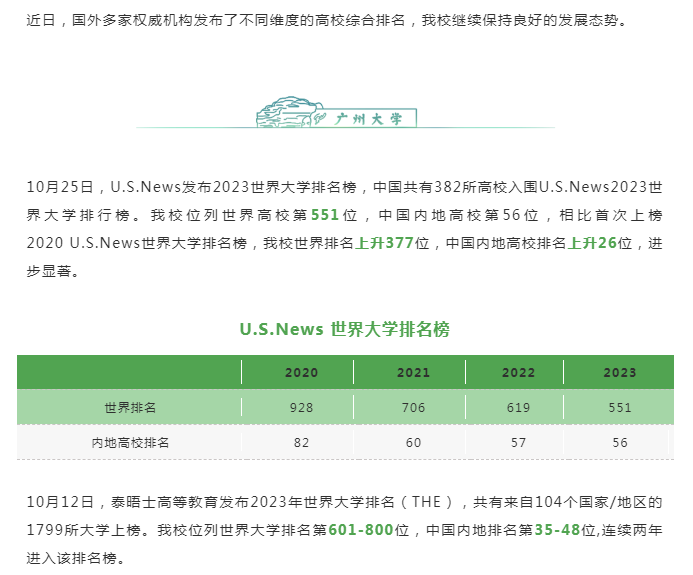Click the text 进入该排名榜
Image resolution: width=693 pixels, height=575 pixels.
click(x=76, y=558)
